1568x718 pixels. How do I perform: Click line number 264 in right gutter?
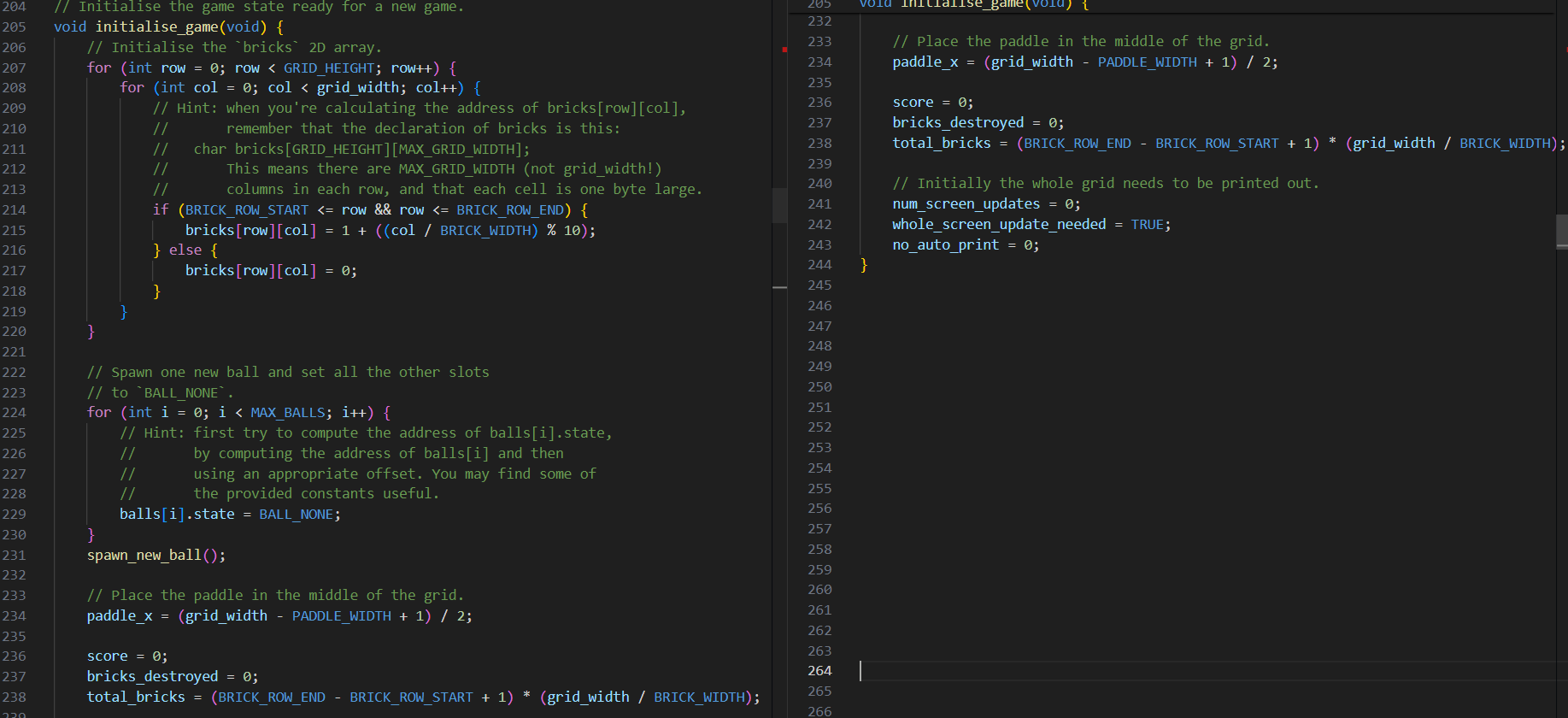click(x=819, y=671)
